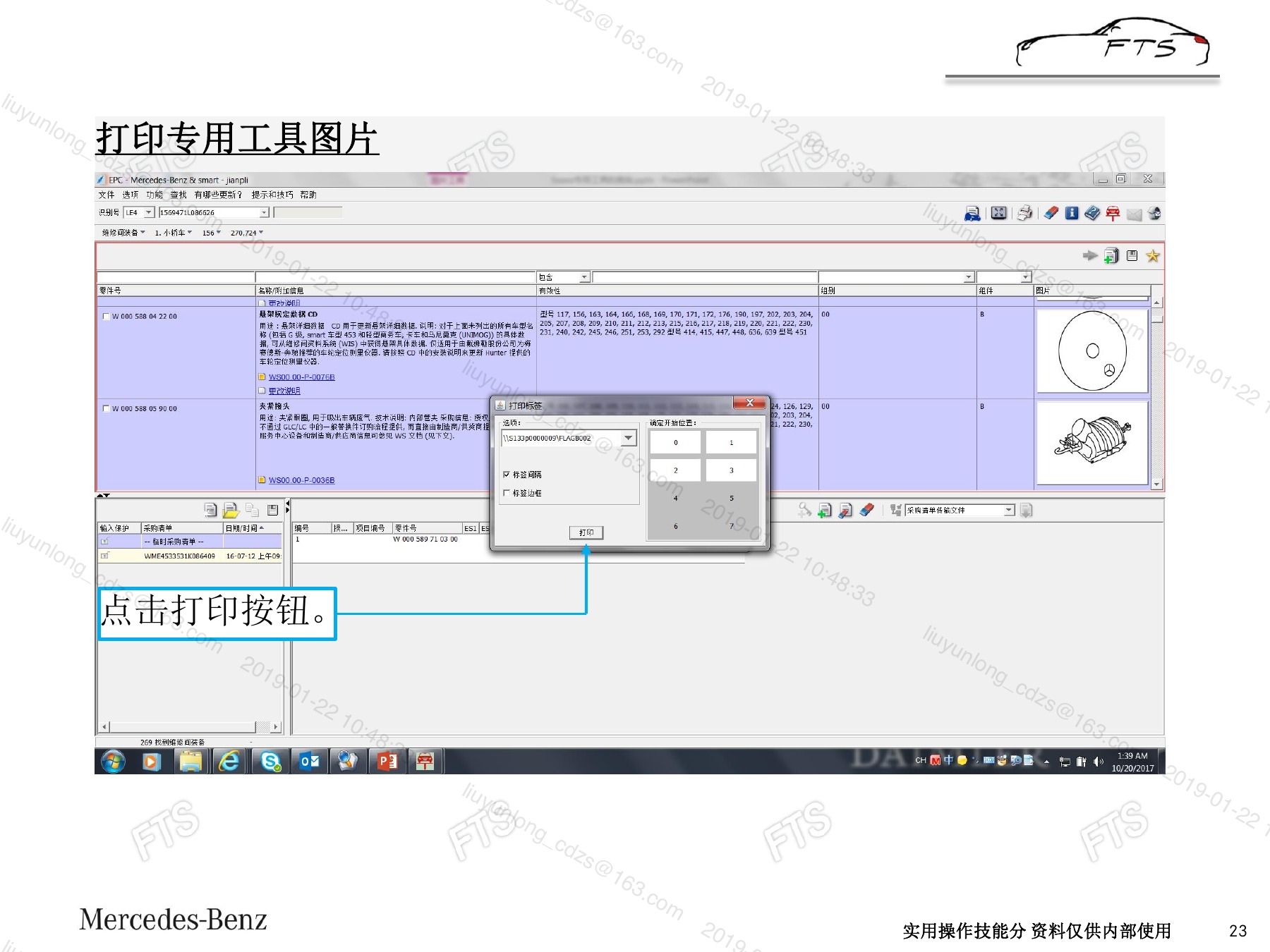Click the parts list vertical scrollbar down arrow

coord(1156,484)
